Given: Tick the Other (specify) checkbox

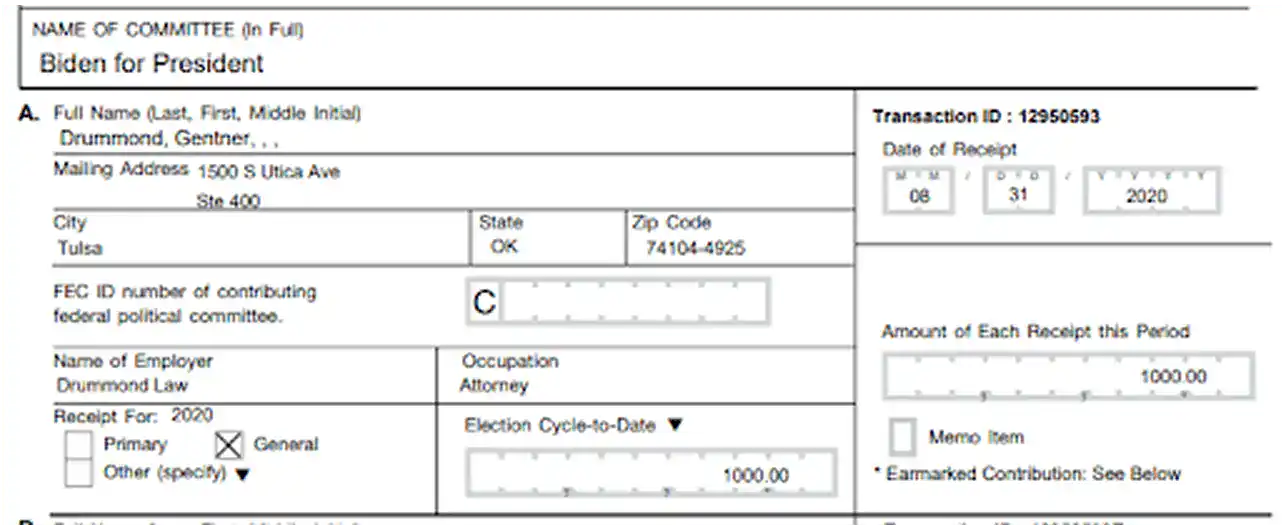Looking at the screenshot, I should [78, 473].
